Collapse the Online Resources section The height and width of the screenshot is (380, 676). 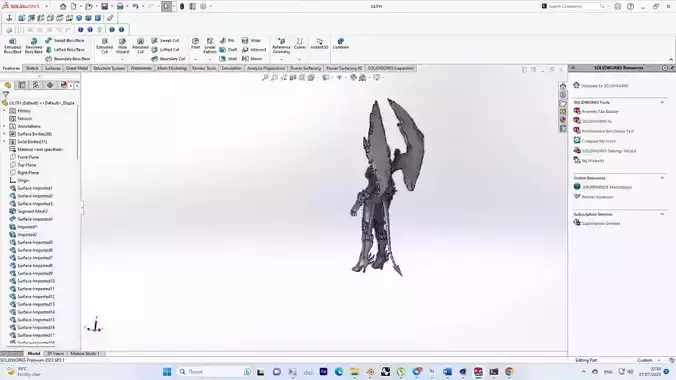coord(662,178)
